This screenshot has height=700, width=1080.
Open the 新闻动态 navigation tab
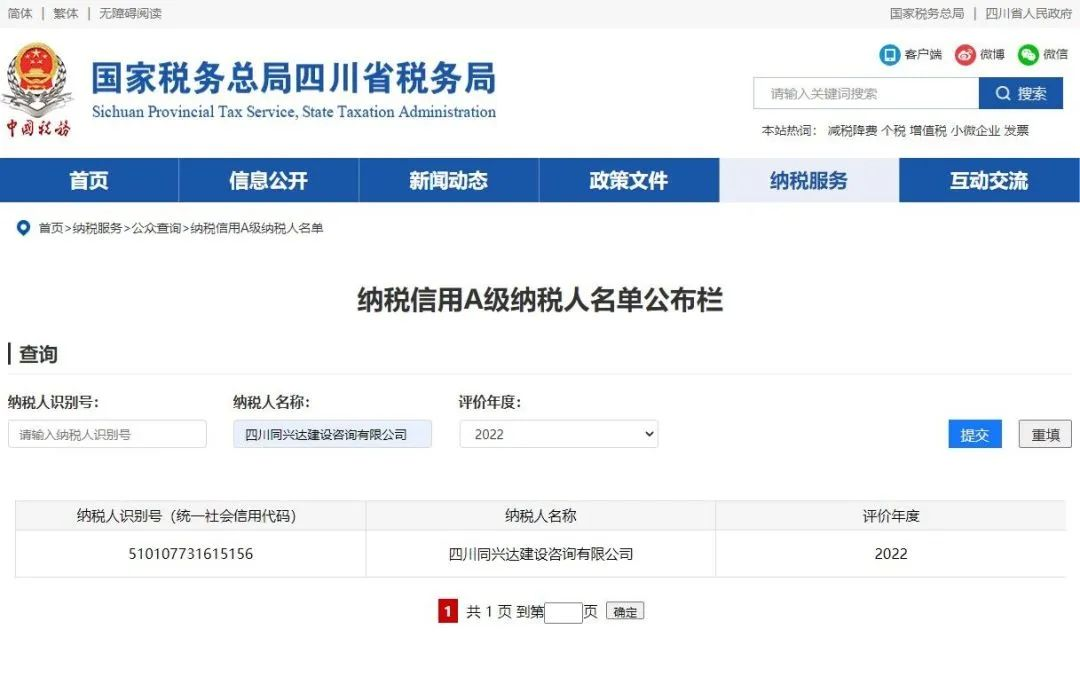(x=448, y=180)
